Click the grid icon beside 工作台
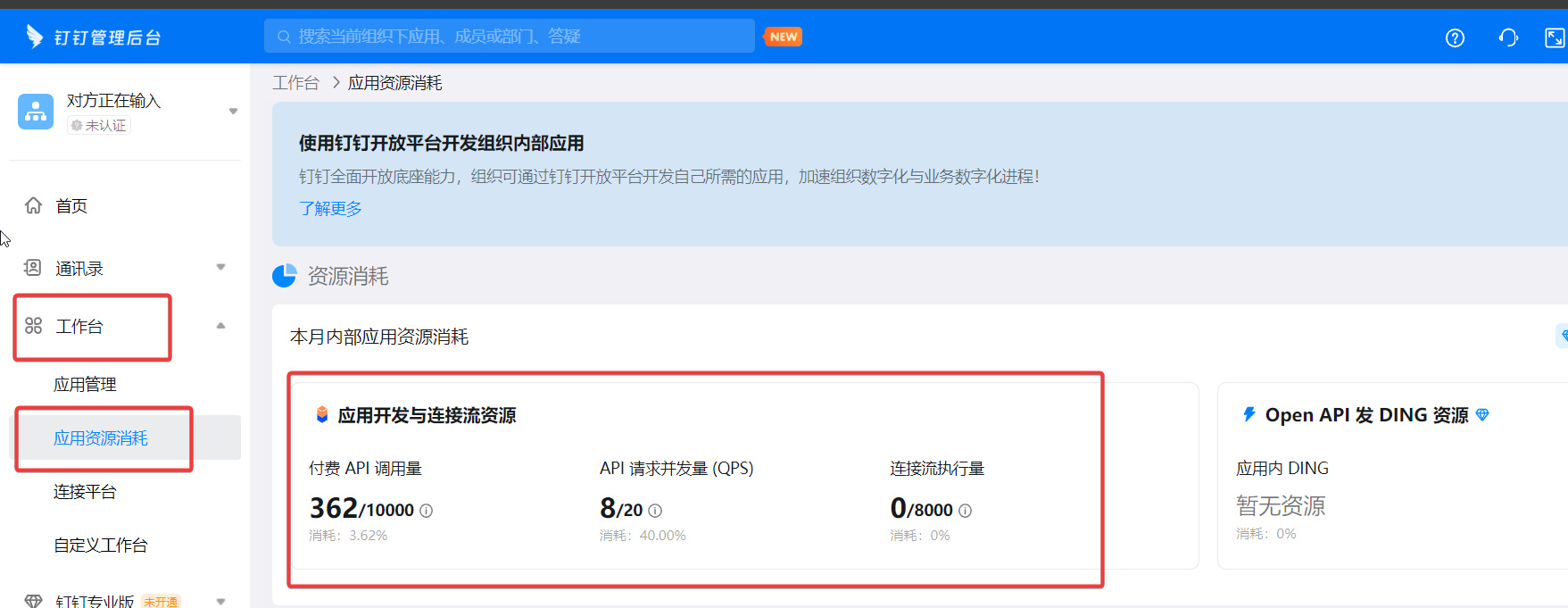 tap(33, 326)
